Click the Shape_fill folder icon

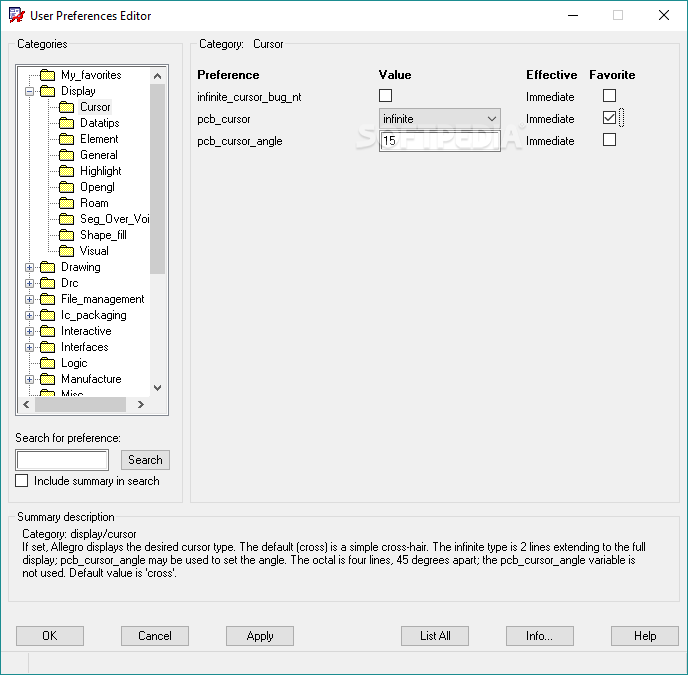(66, 235)
